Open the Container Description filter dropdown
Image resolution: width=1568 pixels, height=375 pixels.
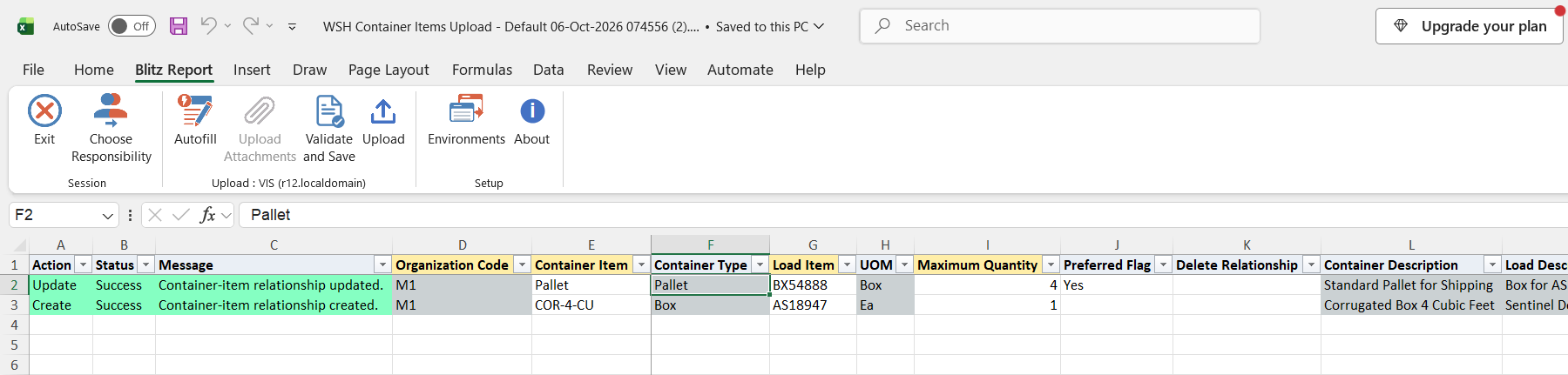click(x=1492, y=265)
